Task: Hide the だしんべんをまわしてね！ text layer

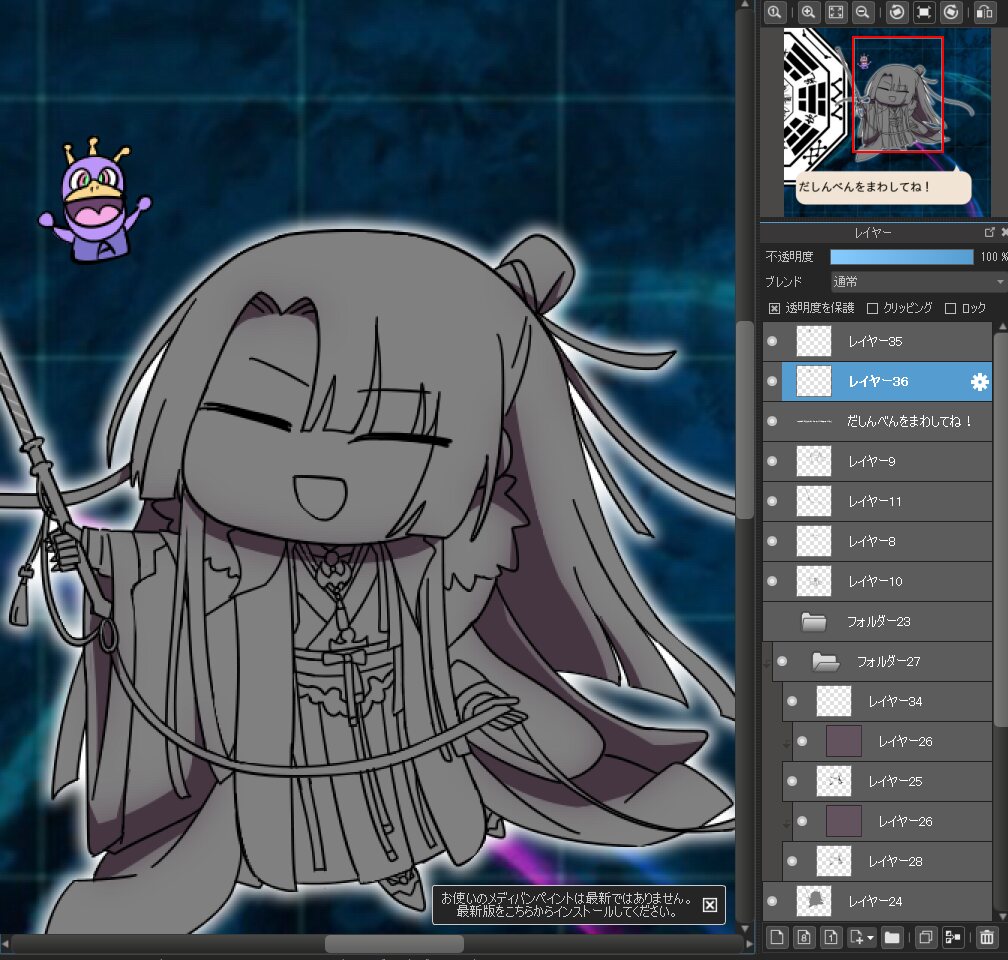Action: [x=772, y=421]
